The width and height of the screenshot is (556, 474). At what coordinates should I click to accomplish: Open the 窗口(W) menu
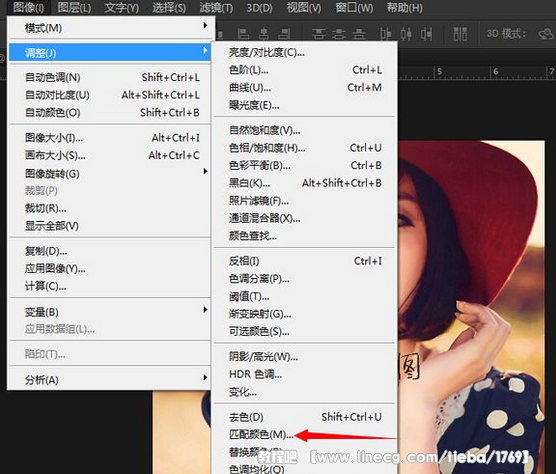click(x=354, y=7)
